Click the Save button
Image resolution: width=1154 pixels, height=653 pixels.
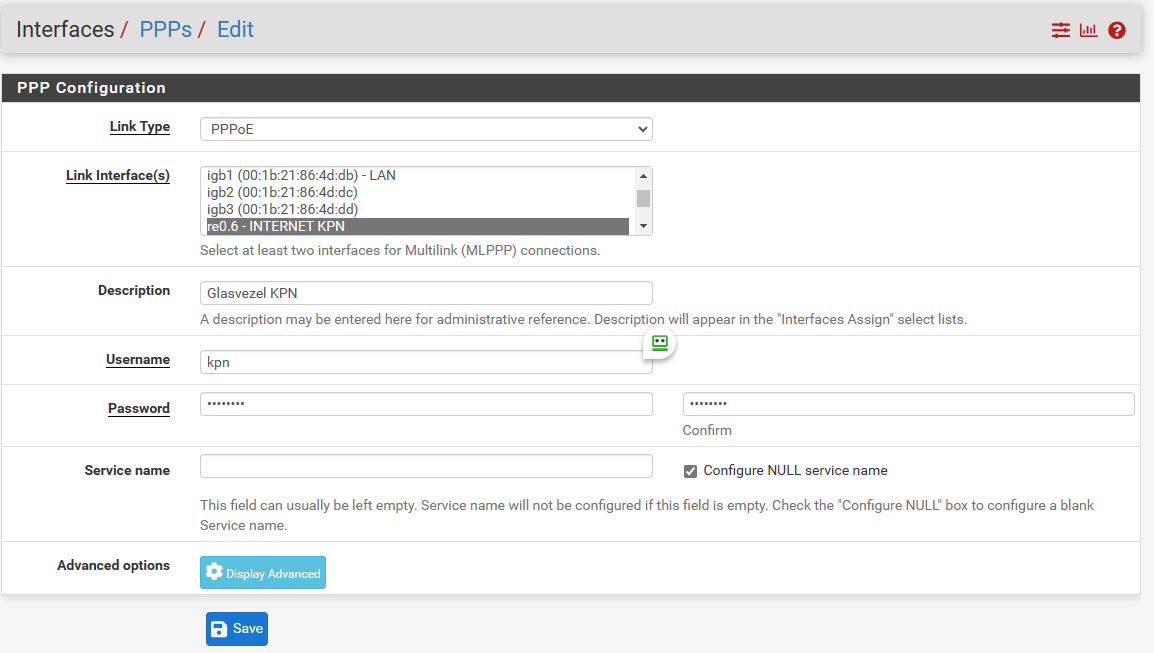[237, 629]
